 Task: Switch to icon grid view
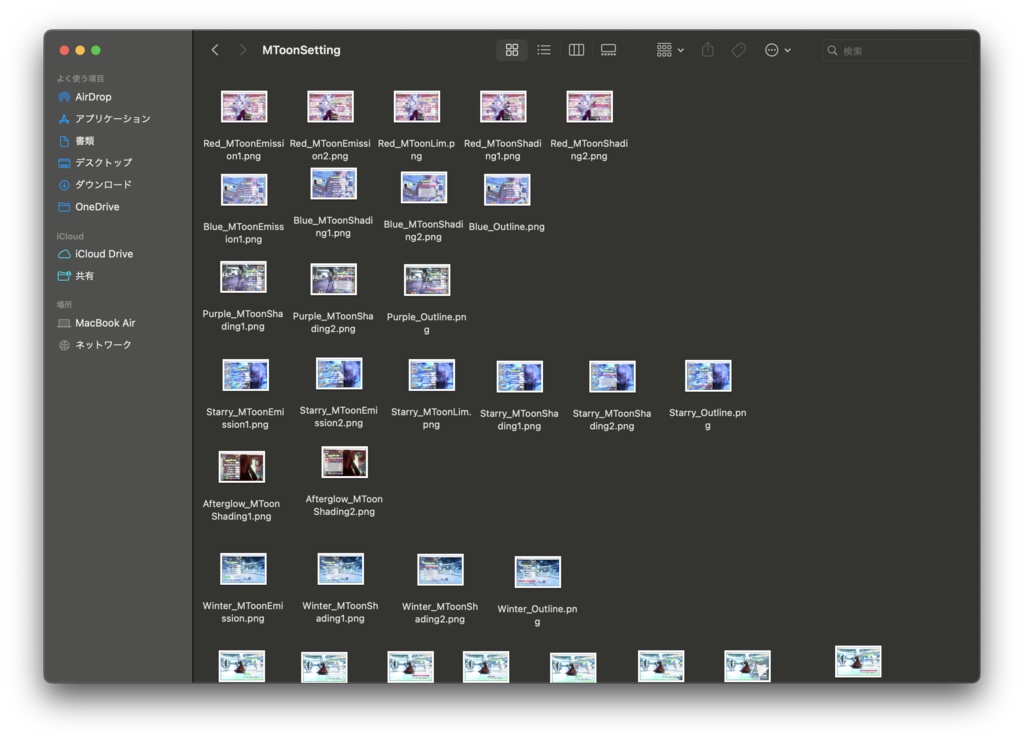coord(512,50)
